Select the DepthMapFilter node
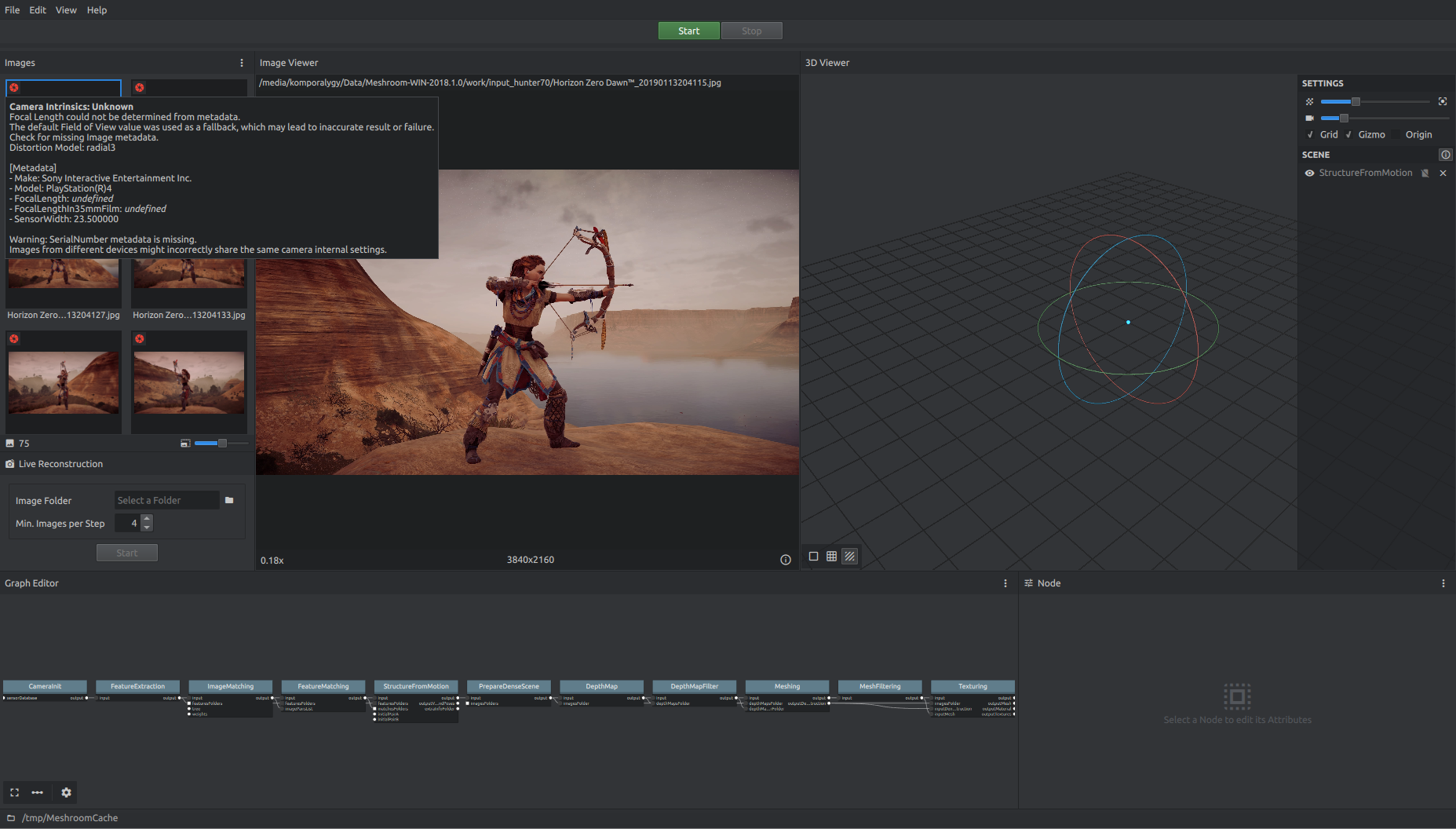The width and height of the screenshot is (1456, 829). [x=694, y=686]
